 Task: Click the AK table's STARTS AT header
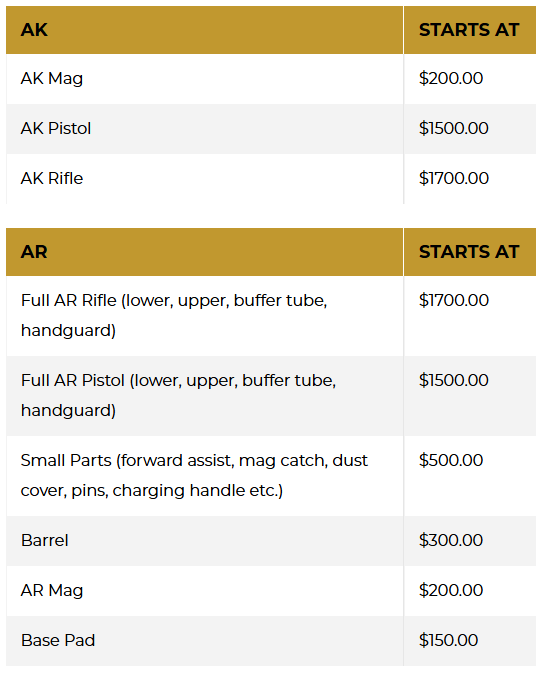(x=469, y=30)
